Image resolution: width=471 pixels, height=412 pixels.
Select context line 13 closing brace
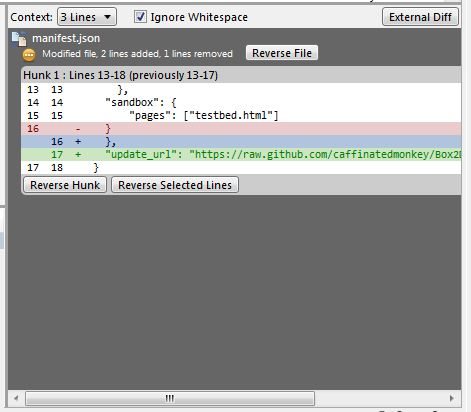pos(241,89)
